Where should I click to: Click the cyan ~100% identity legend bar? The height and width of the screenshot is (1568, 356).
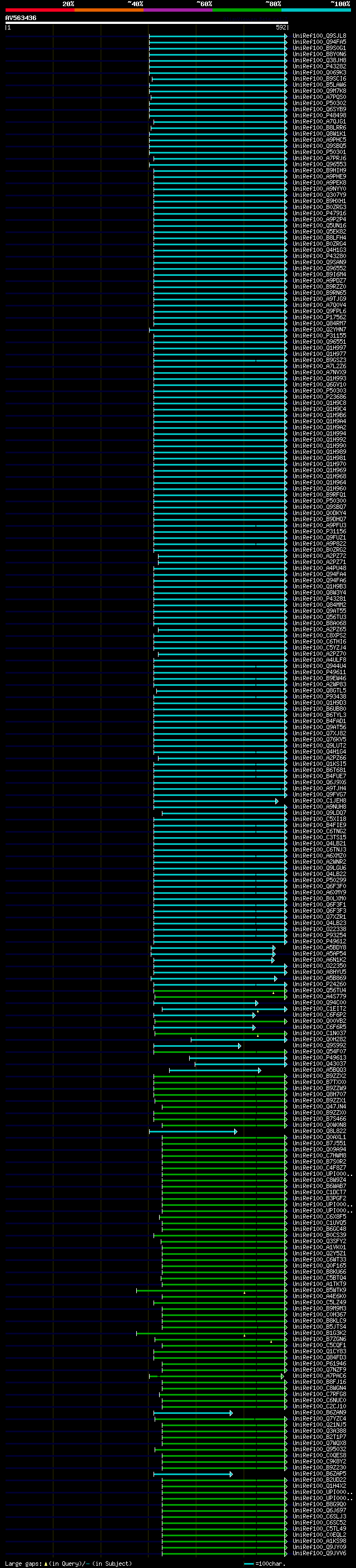click(x=316, y=10)
